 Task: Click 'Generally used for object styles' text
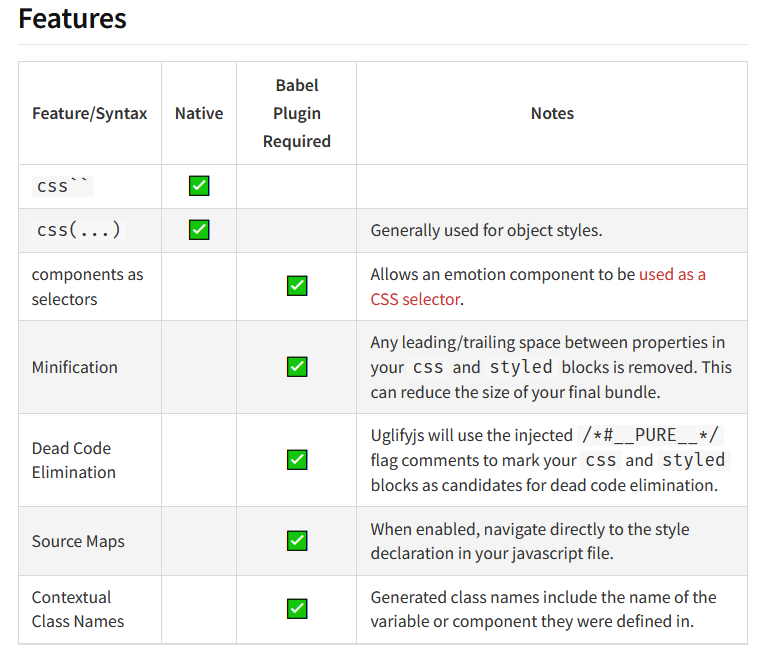[486, 230]
